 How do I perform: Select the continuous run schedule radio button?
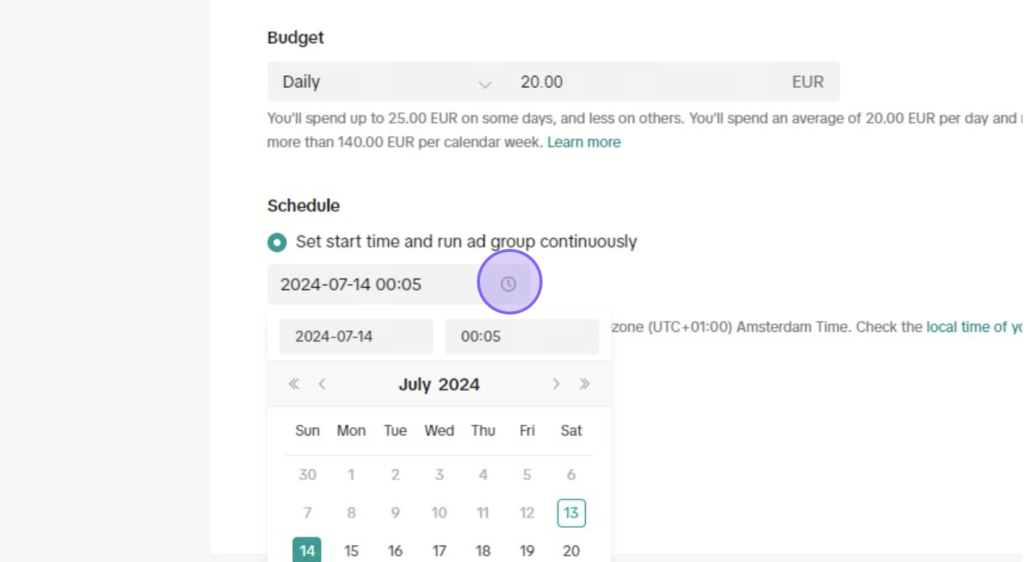point(277,242)
